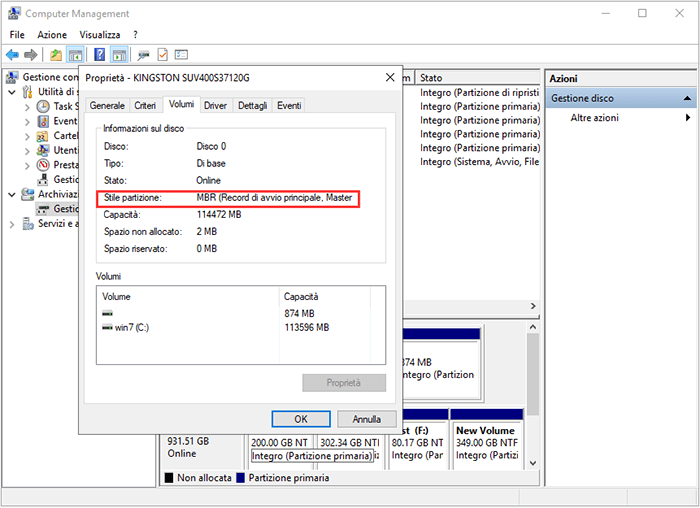
Task: Click the Capacità column header
Action: 325,296
